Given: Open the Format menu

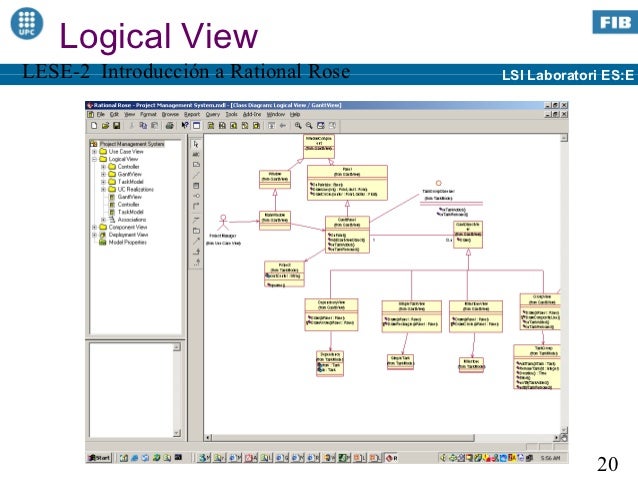Looking at the screenshot, I should click(148, 115).
